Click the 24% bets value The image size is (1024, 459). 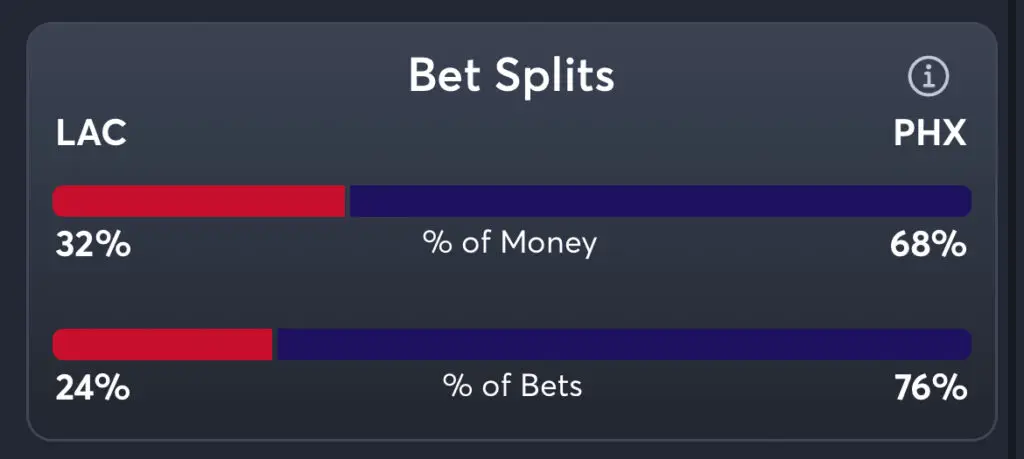(92, 387)
